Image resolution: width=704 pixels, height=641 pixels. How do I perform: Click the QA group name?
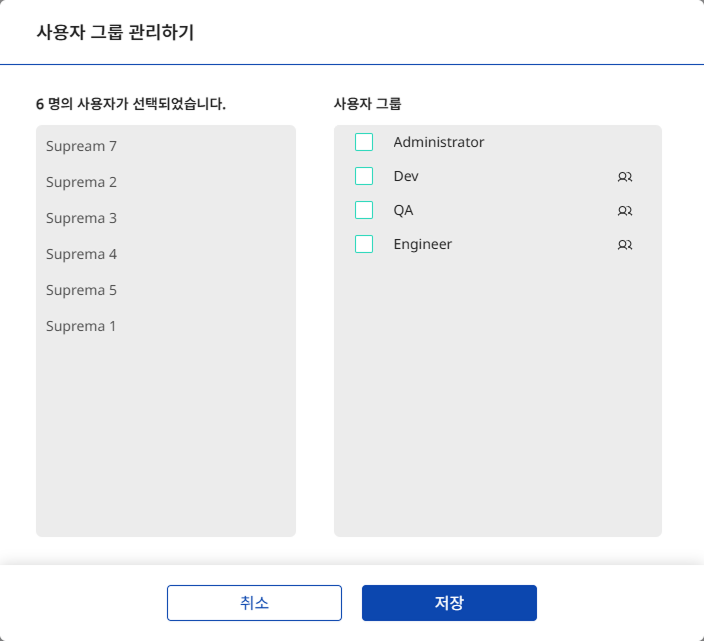pyautogui.click(x=403, y=210)
